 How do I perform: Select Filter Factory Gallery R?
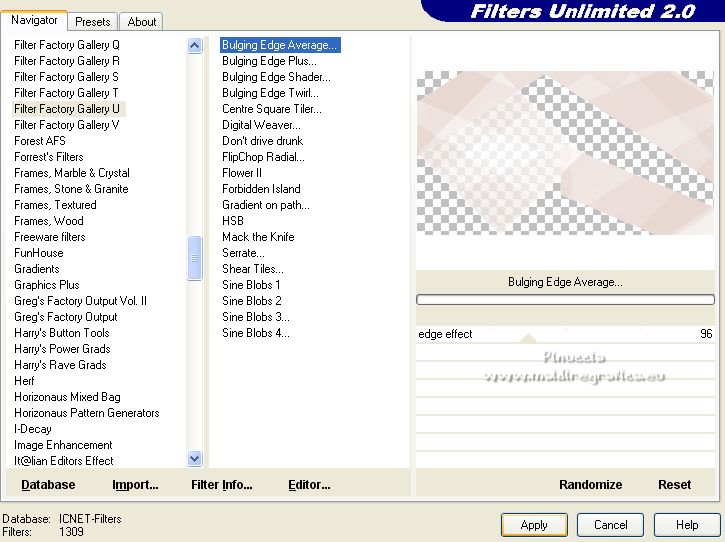click(67, 61)
